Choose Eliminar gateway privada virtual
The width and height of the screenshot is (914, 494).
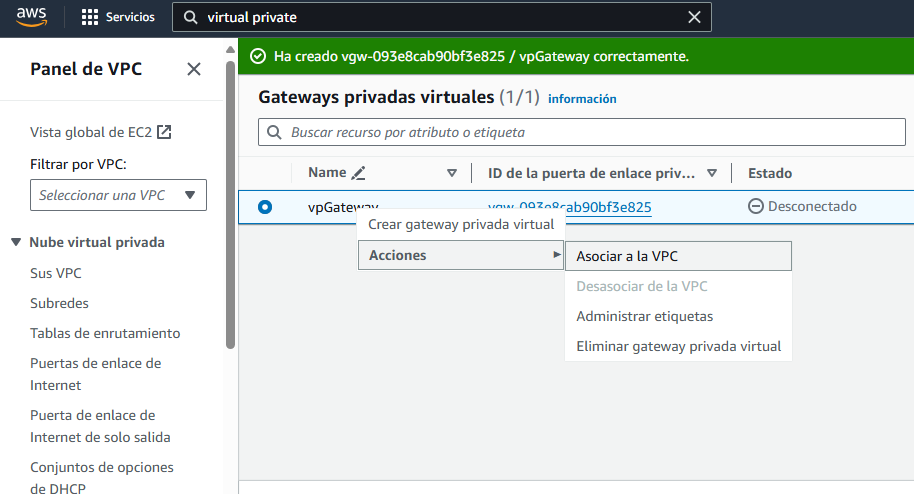point(679,346)
